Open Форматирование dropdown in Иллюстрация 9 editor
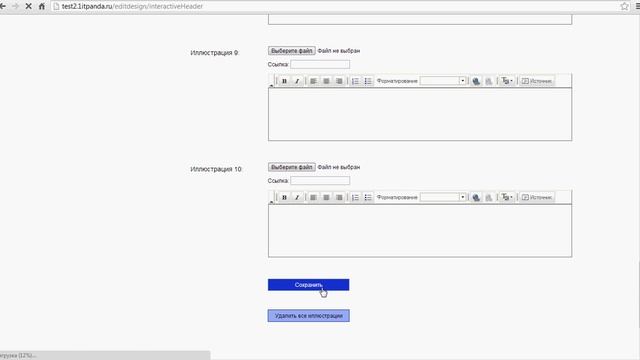Screen dimensions: 640x360 pyautogui.click(x=443, y=81)
